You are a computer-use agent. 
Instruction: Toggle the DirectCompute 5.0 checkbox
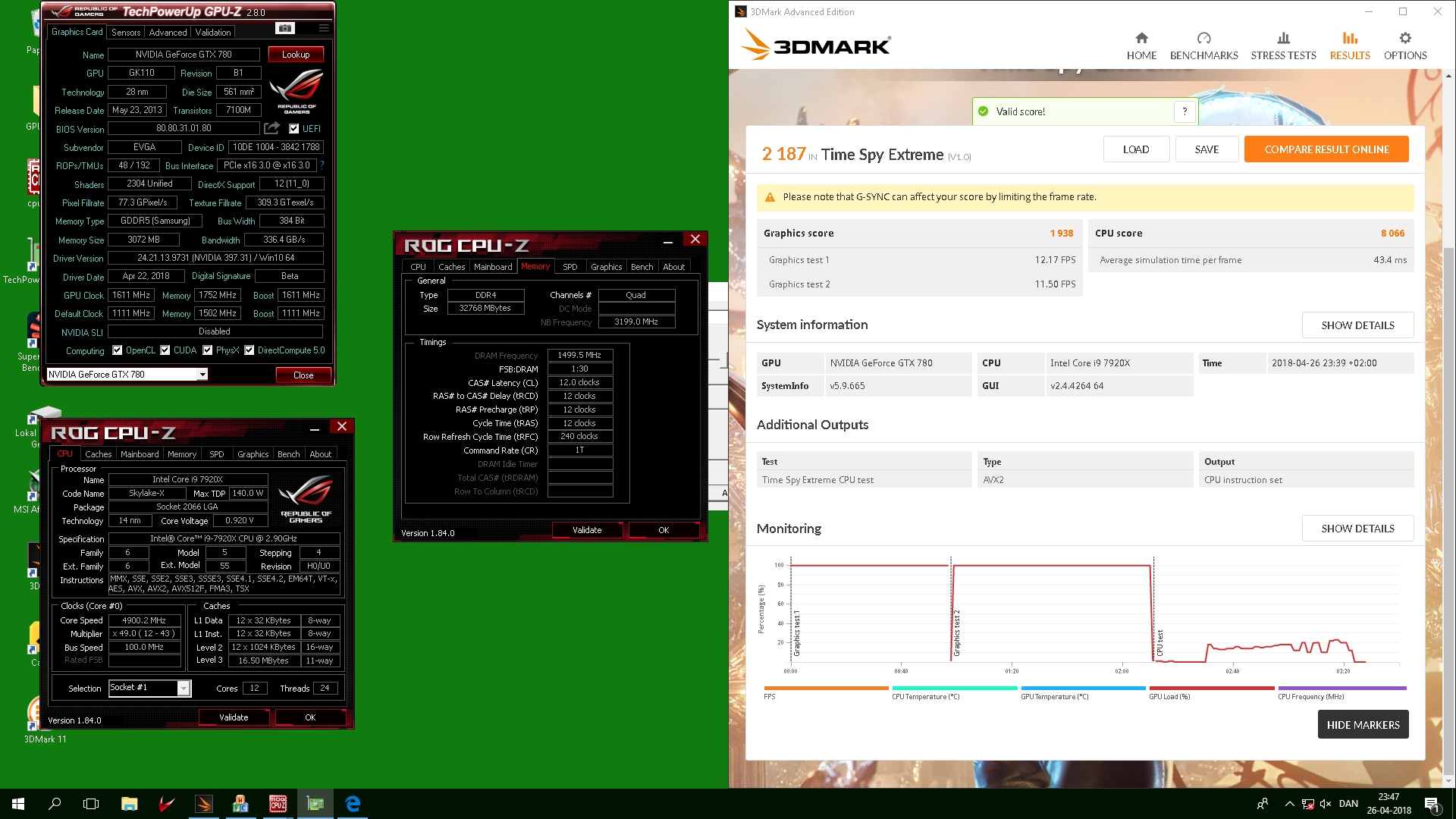[249, 350]
